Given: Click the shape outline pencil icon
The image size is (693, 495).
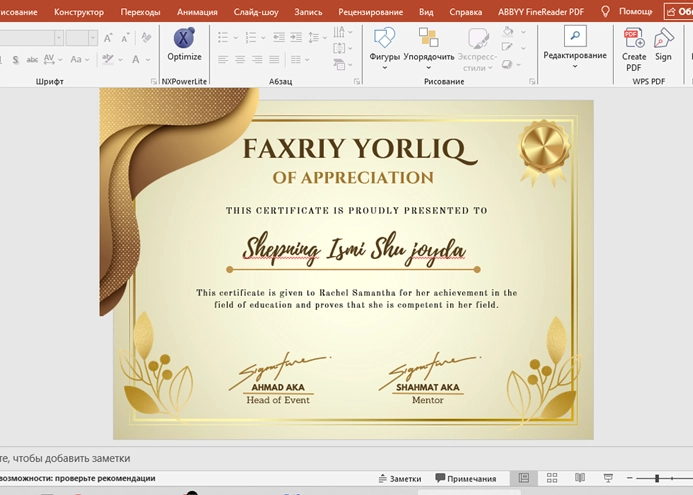Looking at the screenshot, I should click(x=507, y=47).
